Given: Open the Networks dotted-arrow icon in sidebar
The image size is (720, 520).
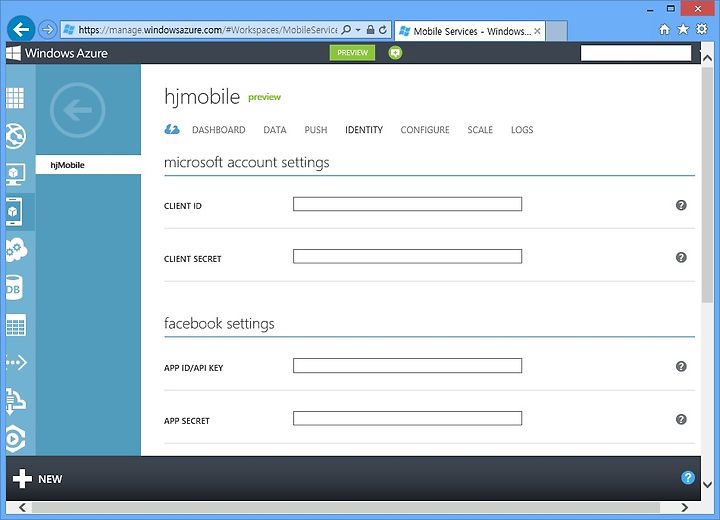Looking at the screenshot, I should (x=17, y=363).
